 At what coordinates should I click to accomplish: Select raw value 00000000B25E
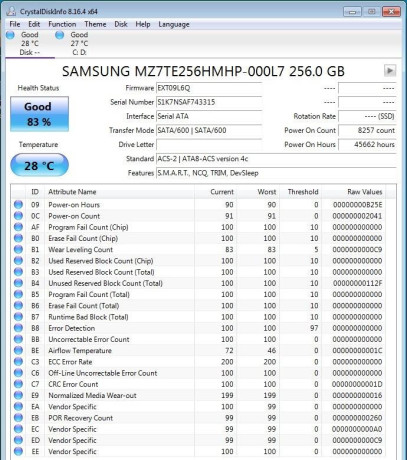point(357,205)
